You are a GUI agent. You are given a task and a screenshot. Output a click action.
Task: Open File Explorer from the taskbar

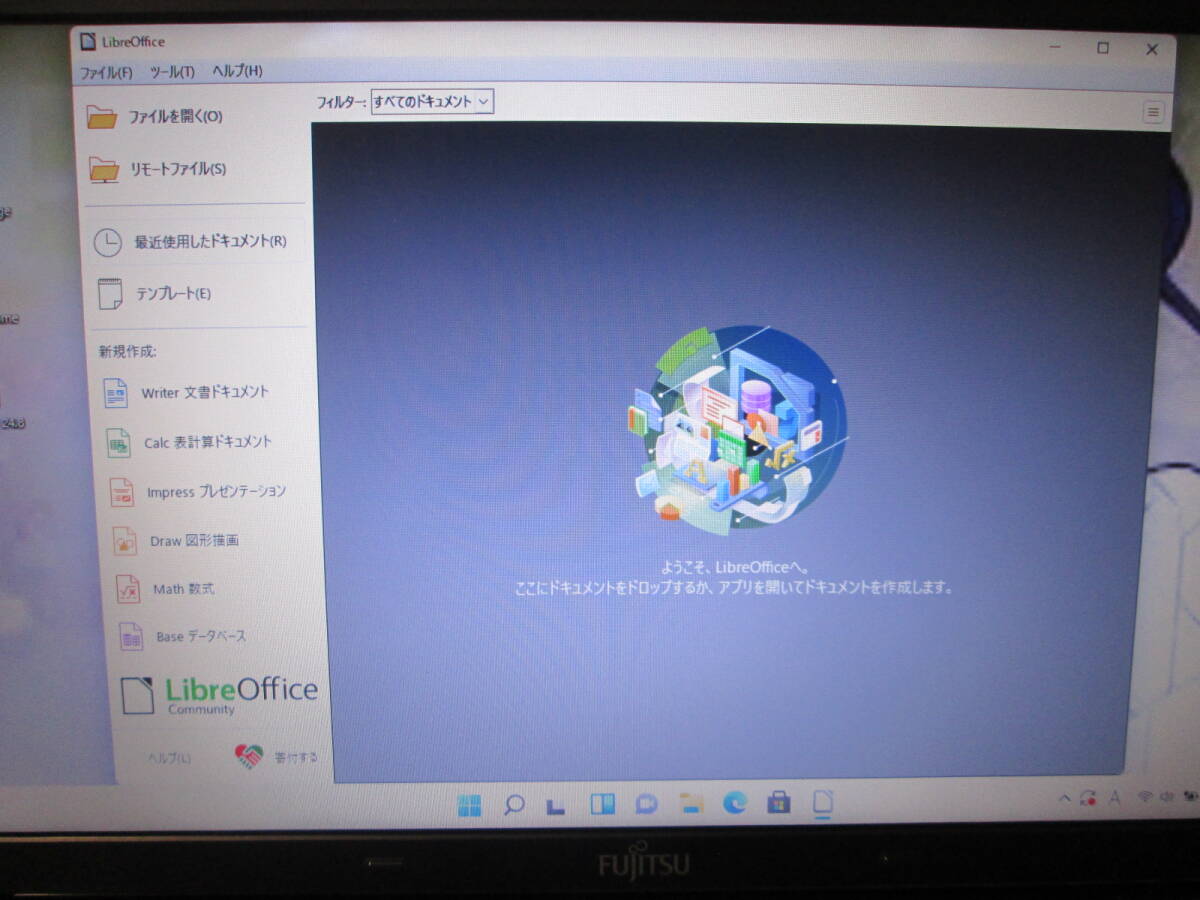(691, 803)
